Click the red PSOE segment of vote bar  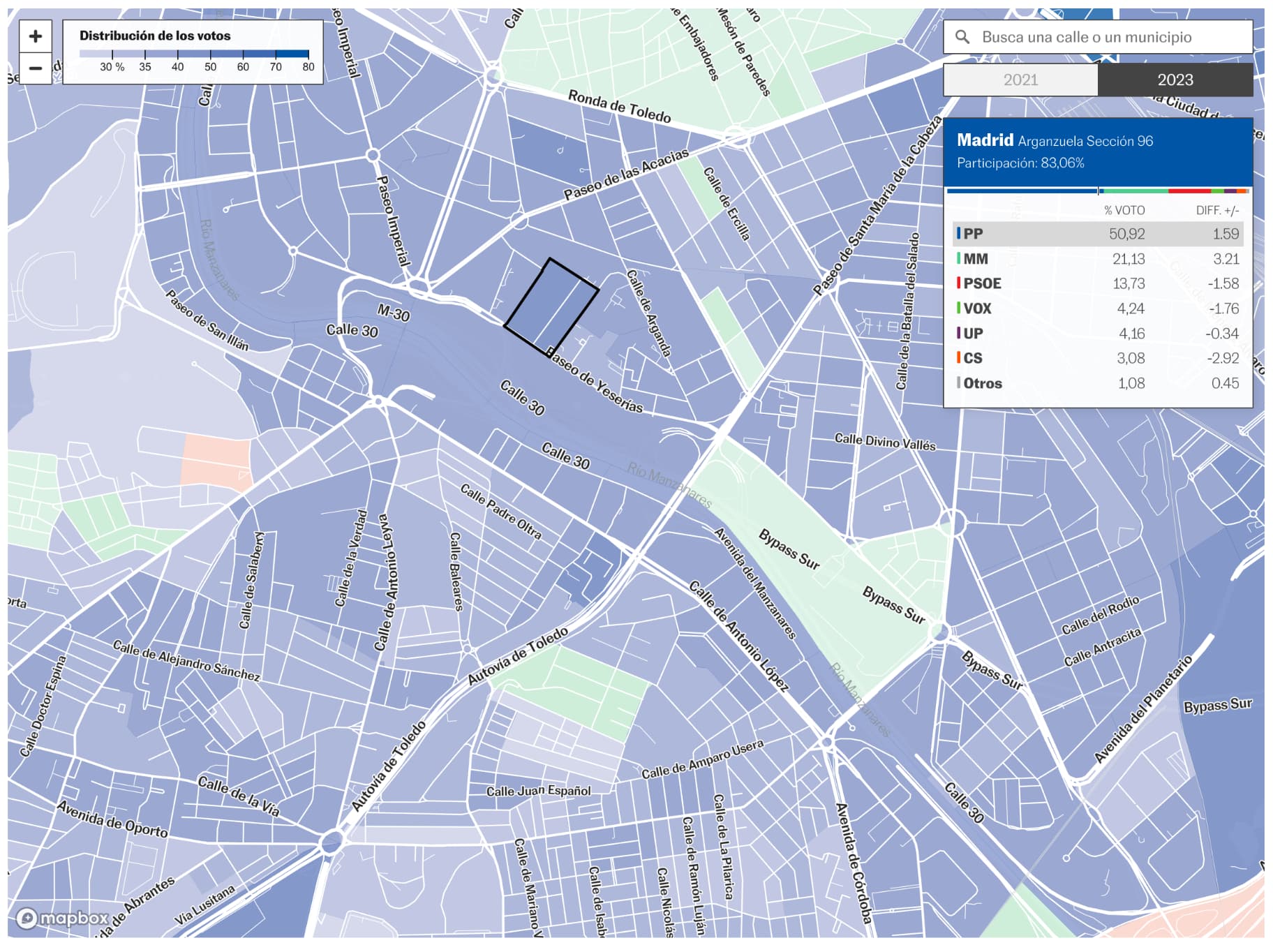[x=1189, y=191]
